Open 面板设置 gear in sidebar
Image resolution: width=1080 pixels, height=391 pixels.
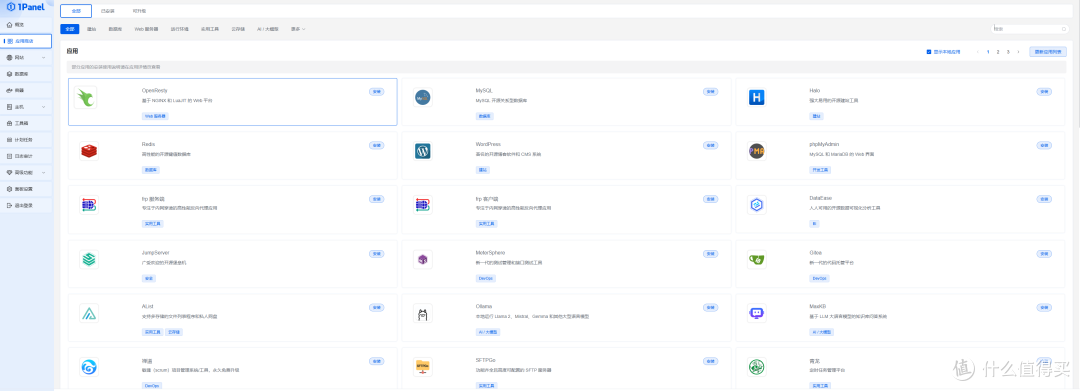coord(9,189)
